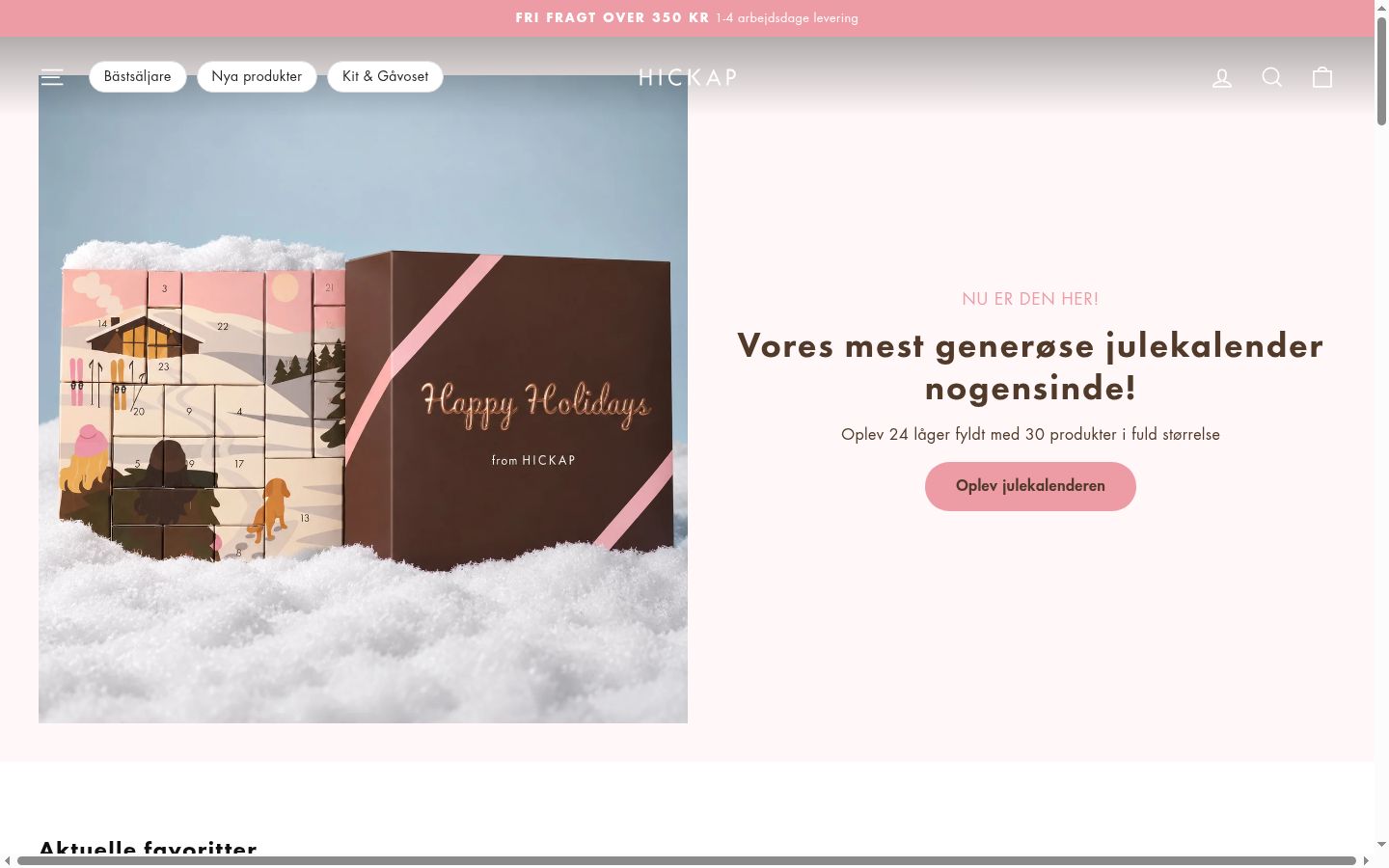Open the hamburger navigation menu

(52, 77)
